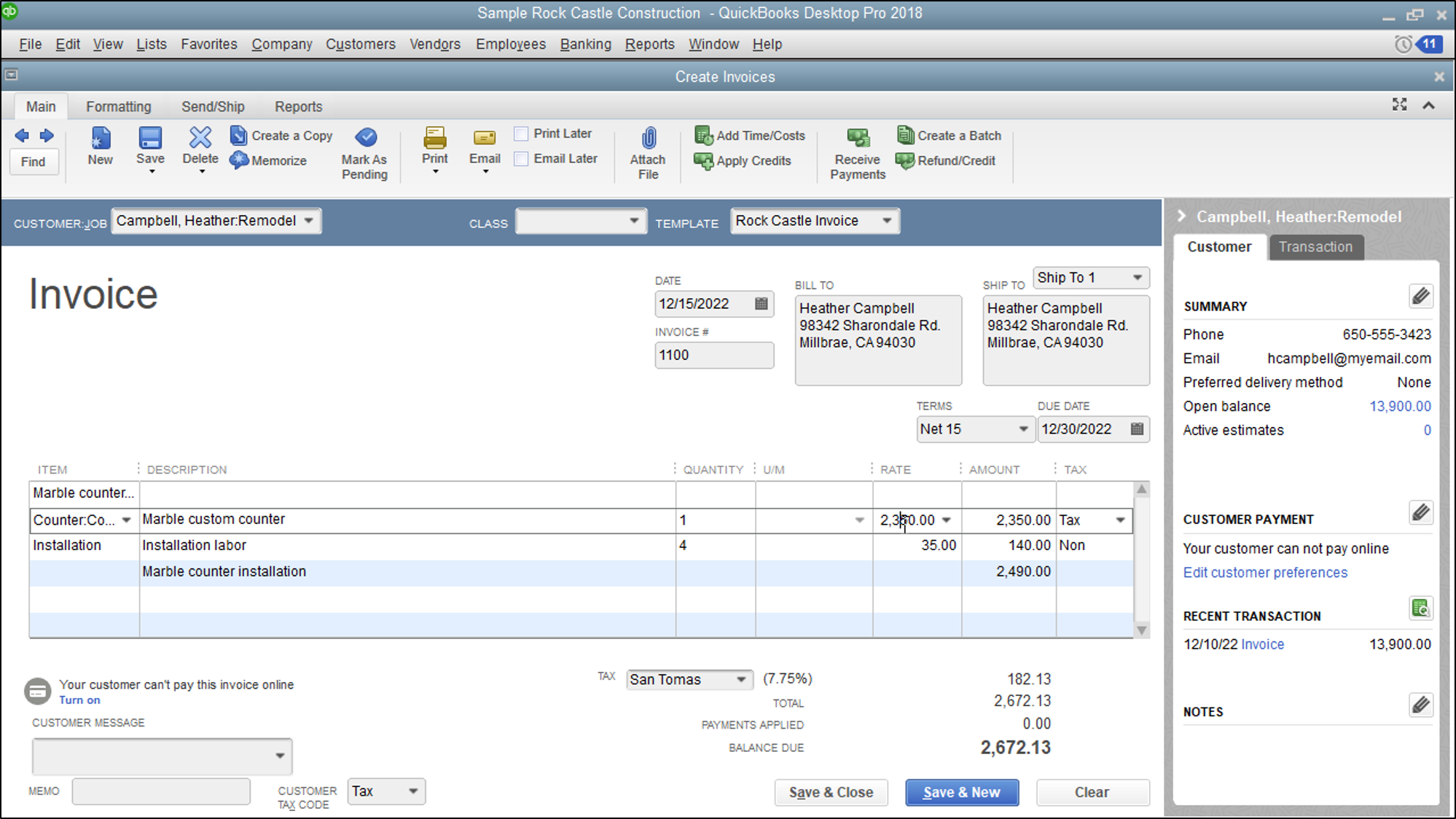Collapse the Campbell, Heather:Remodel side panel
Screen dimensions: 1456x819
[x=1181, y=216]
